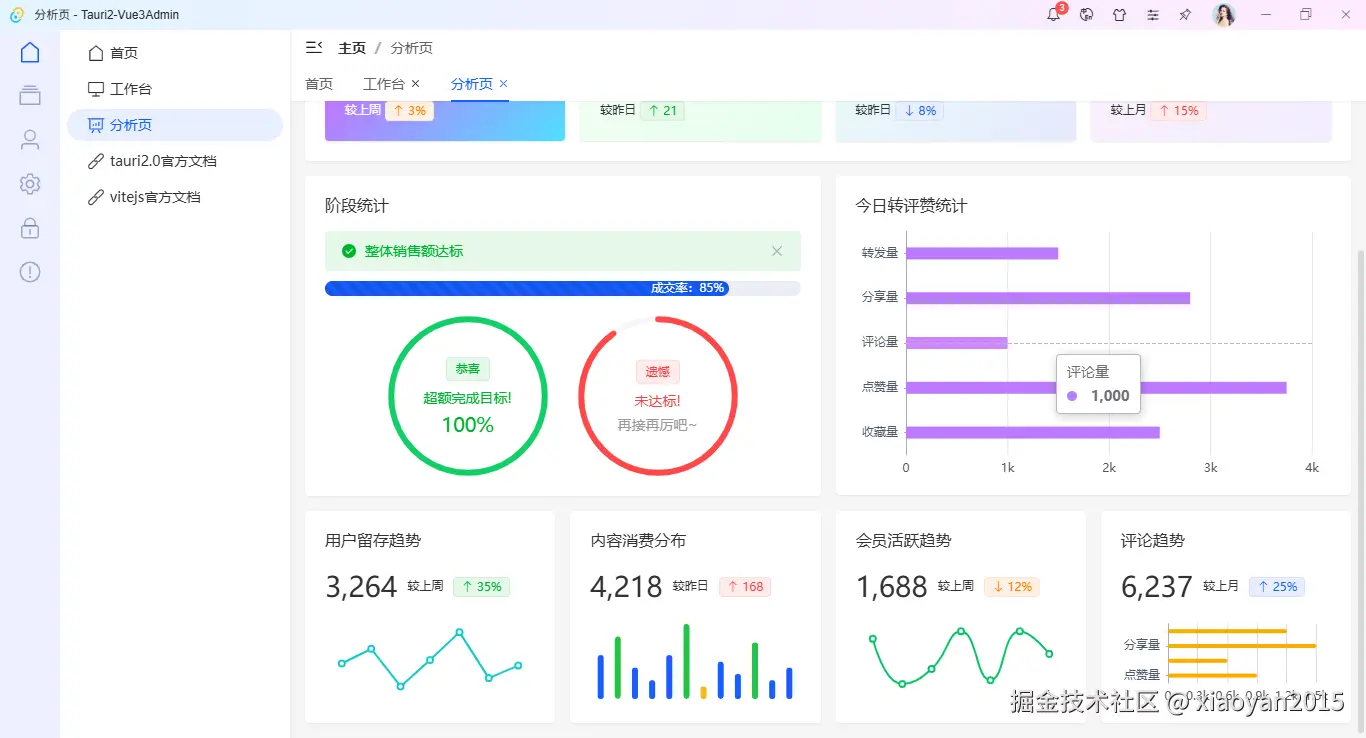The width and height of the screenshot is (1366, 738).
Task: Open the layout settings sliders icon
Action: click(1153, 15)
